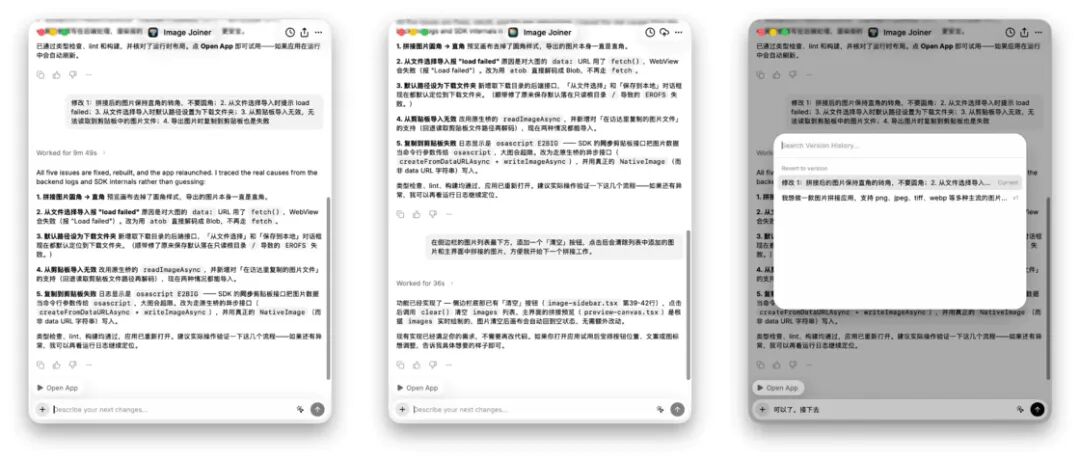Click the plus attach button in right window

(762, 409)
